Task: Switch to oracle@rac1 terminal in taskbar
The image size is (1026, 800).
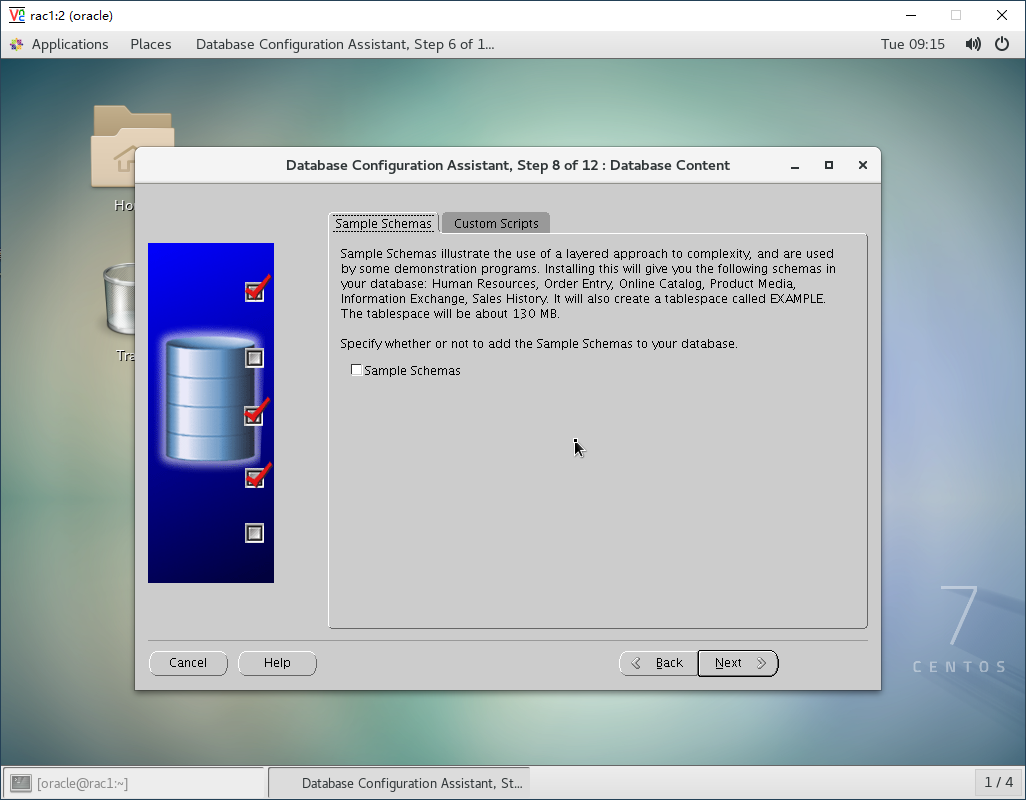Action: 134,783
